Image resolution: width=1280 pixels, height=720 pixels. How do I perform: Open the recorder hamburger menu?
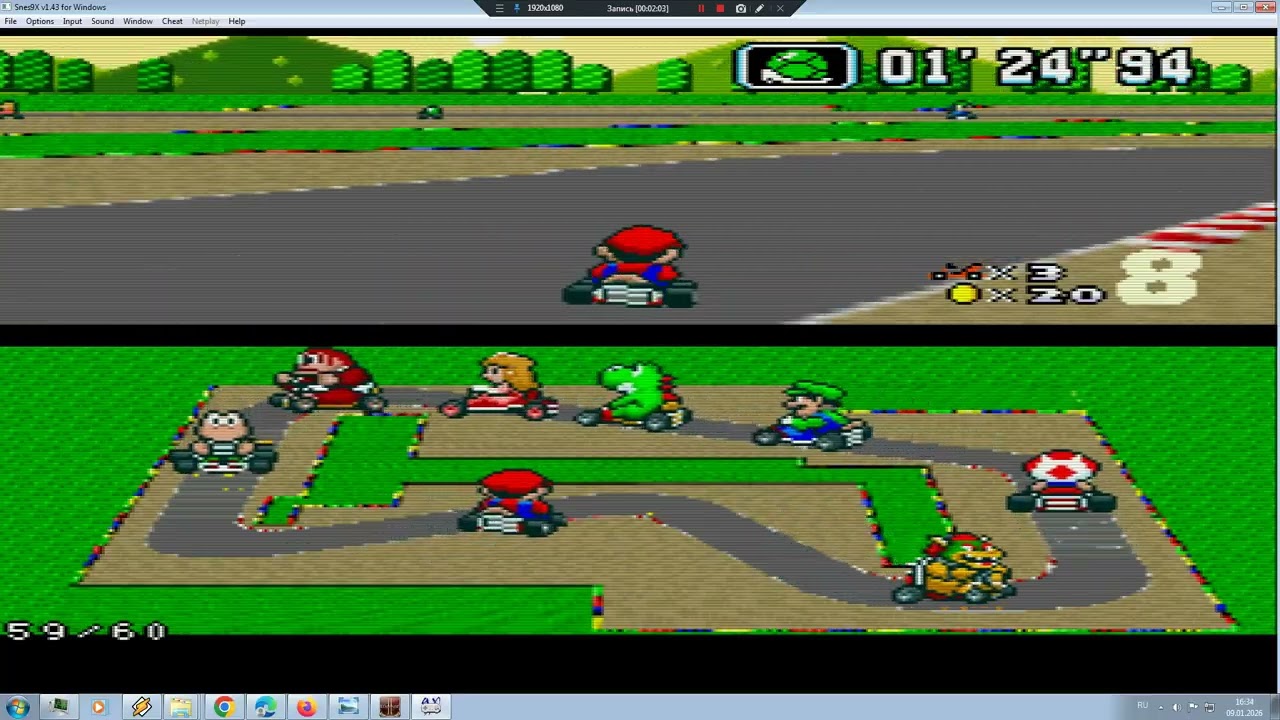point(500,8)
